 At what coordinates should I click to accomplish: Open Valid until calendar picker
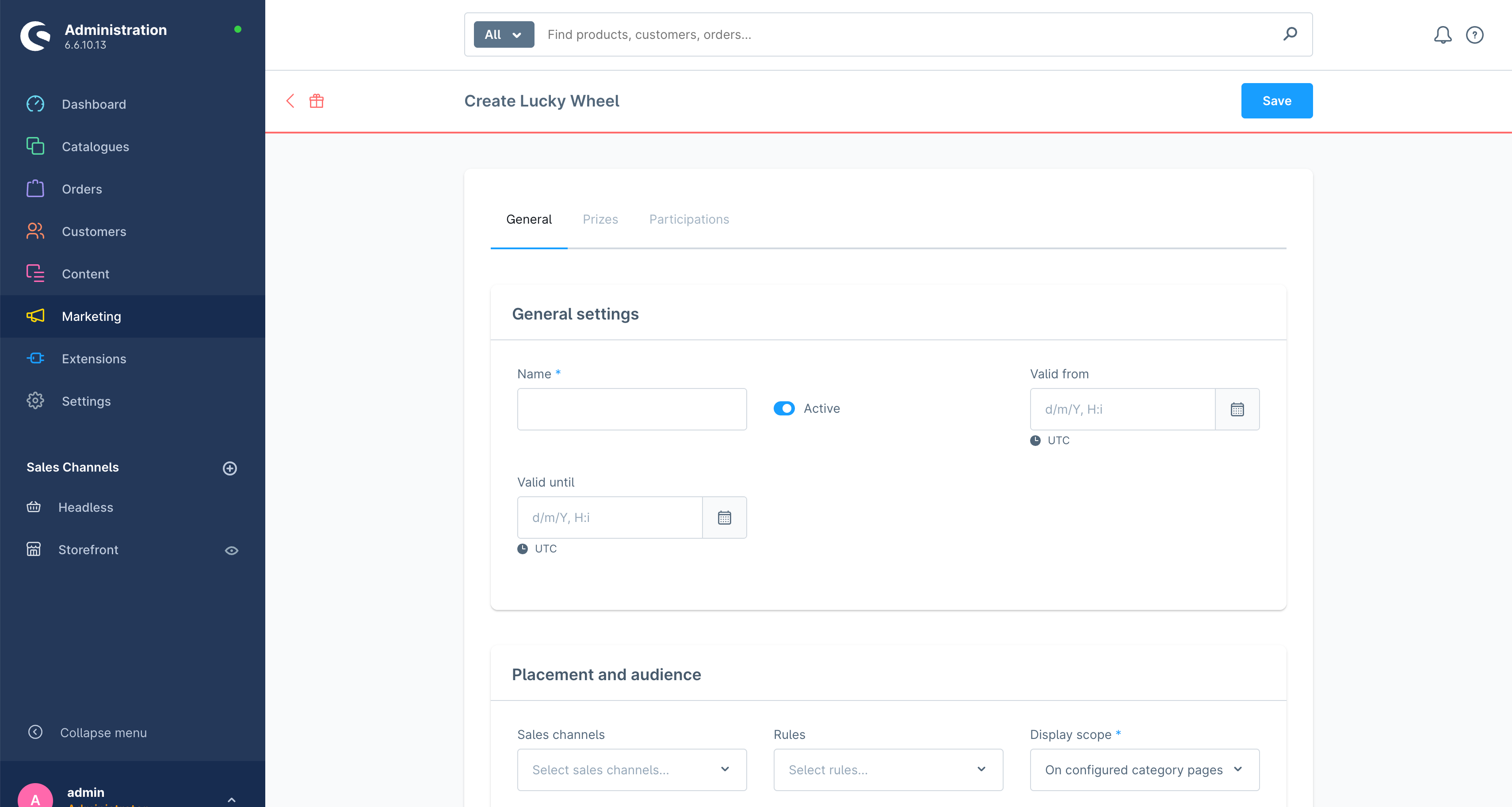tap(724, 517)
